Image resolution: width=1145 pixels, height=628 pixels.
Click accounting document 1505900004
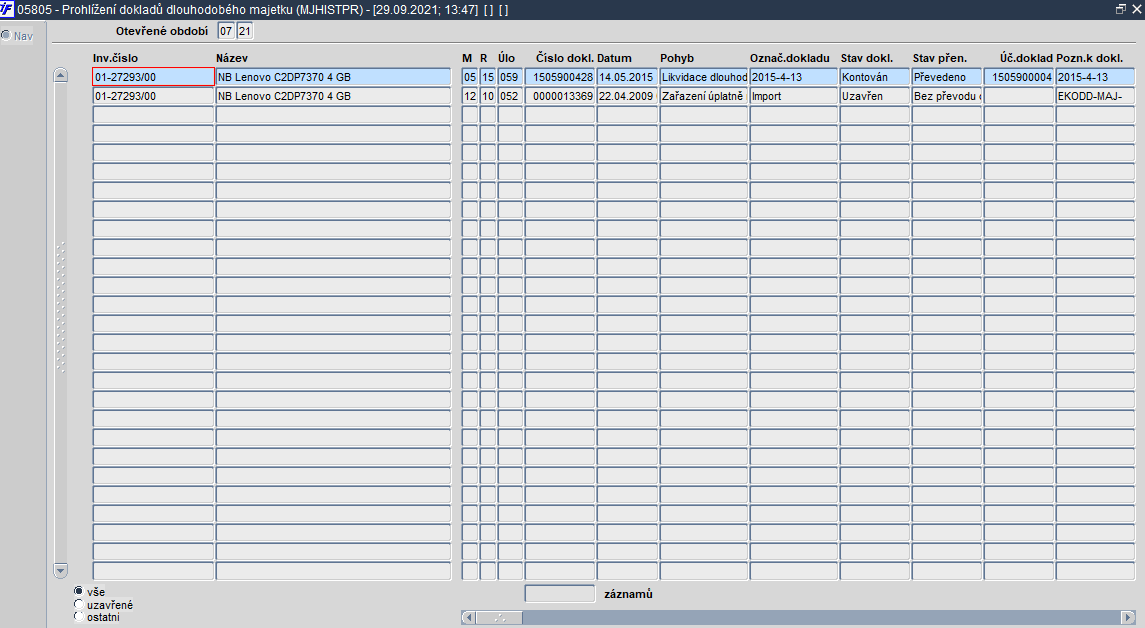point(1019,77)
